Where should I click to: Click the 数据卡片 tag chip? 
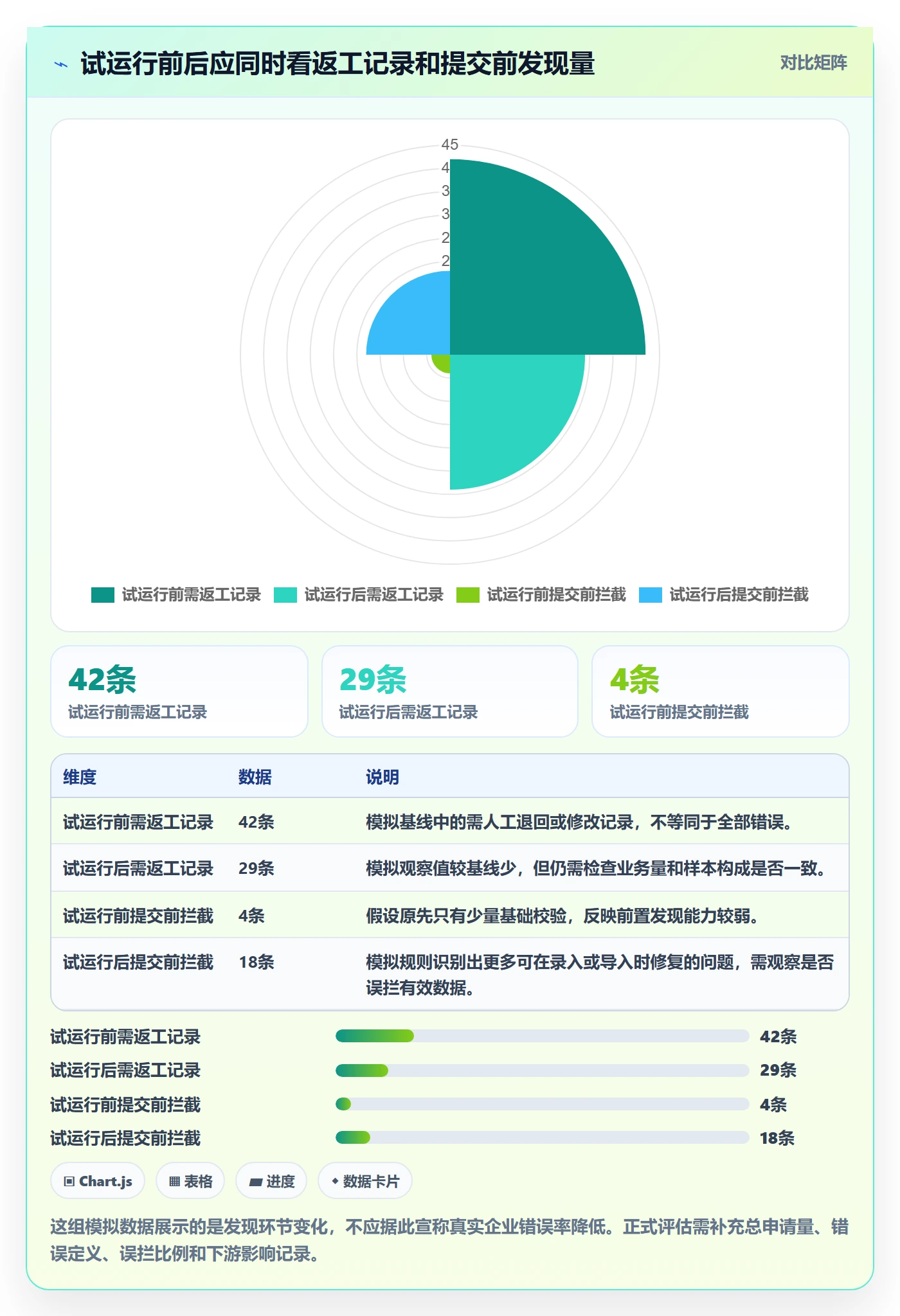click(365, 1181)
